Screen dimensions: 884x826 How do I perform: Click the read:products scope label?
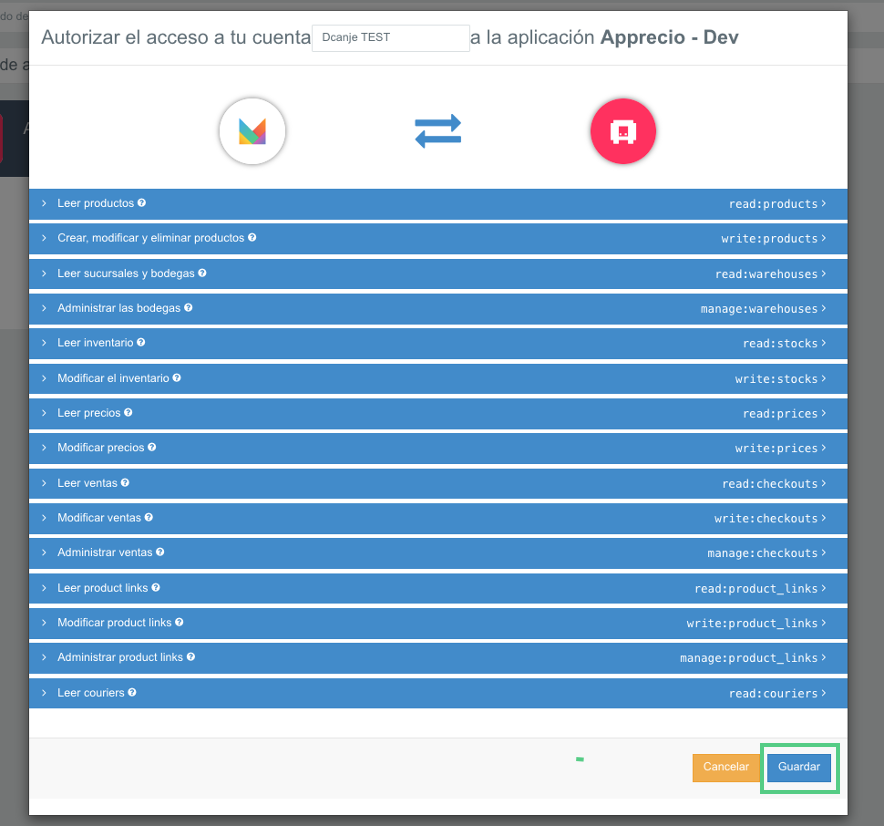click(773, 204)
